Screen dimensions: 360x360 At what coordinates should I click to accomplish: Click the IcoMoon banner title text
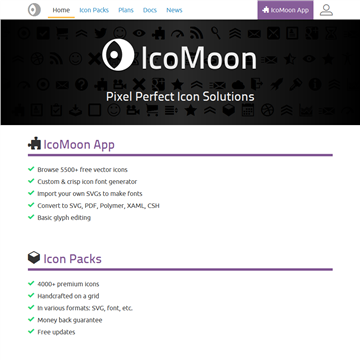click(x=199, y=57)
